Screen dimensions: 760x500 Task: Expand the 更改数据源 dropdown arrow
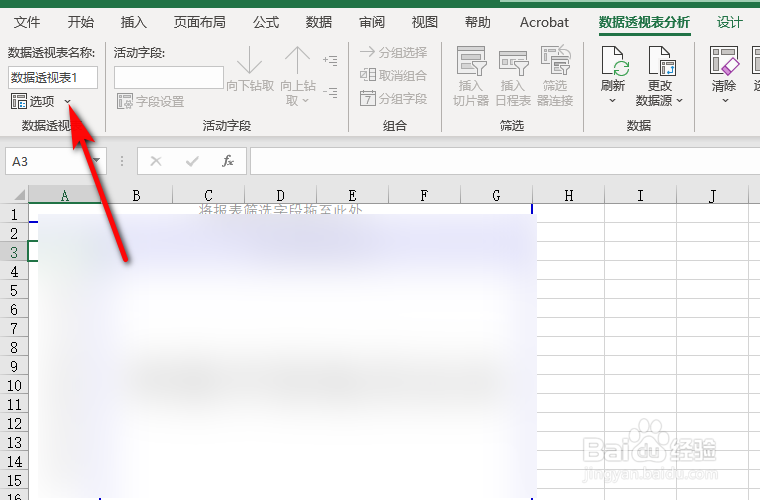click(x=679, y=101)
